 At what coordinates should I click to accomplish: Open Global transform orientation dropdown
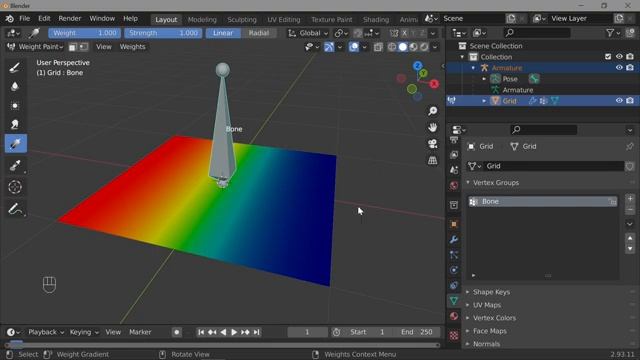click(x=308, y=33)
